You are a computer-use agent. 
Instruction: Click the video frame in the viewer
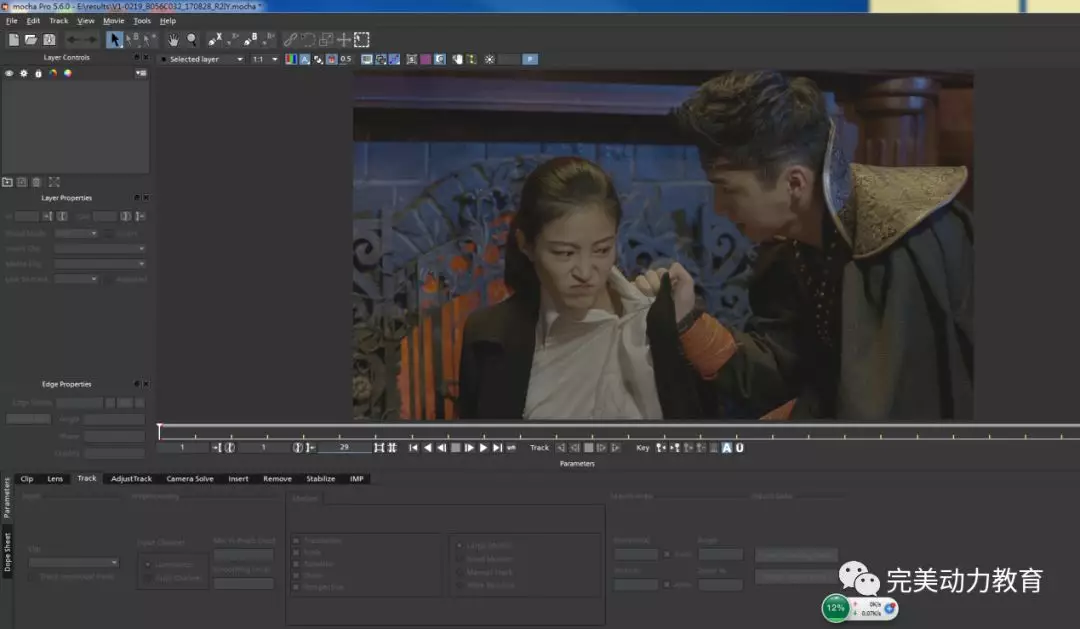(x=663, y=246)
